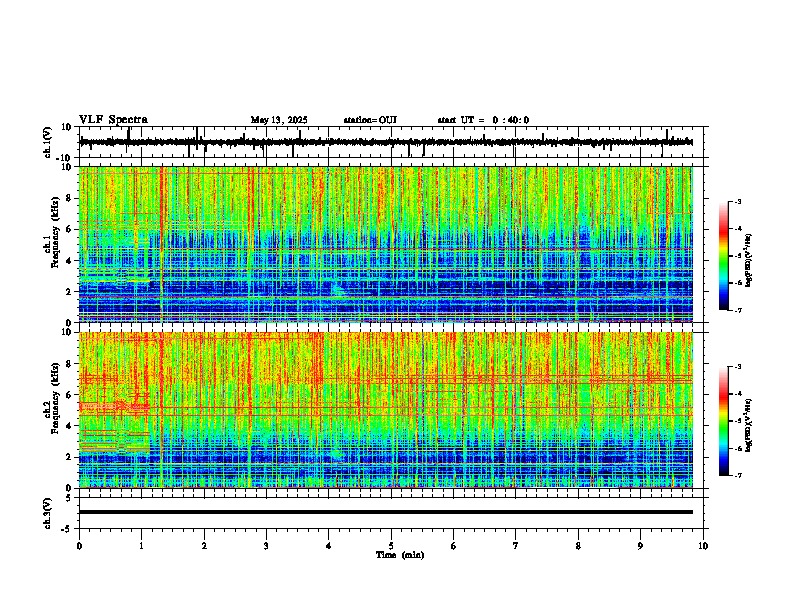Select the "start UT = 0 : 40: 0" text
This screenshot has height=612, width=792.
[483, 120]
